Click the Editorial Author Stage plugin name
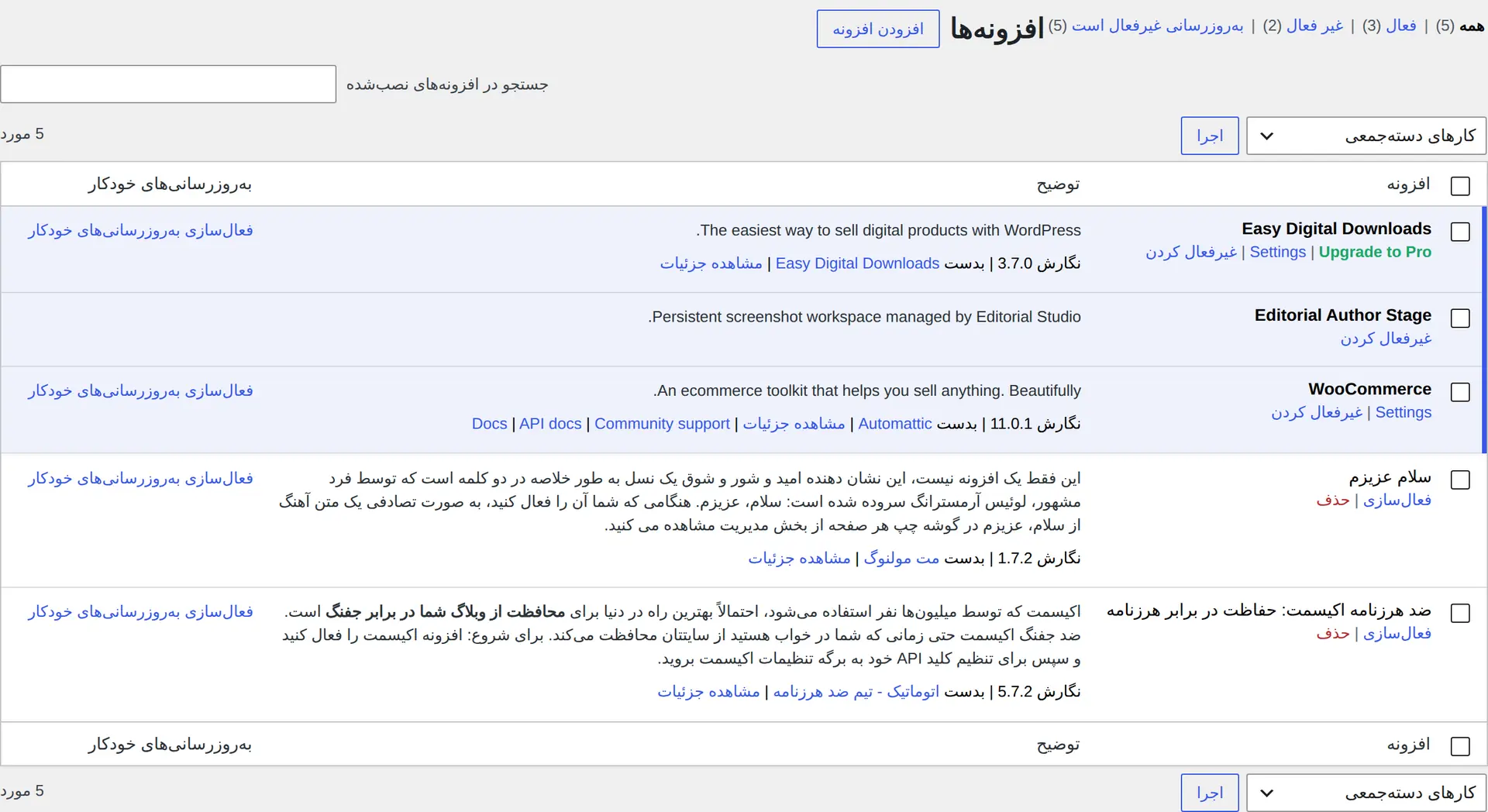Screen dimensions: 1488x812 [x=1342, y=315]
